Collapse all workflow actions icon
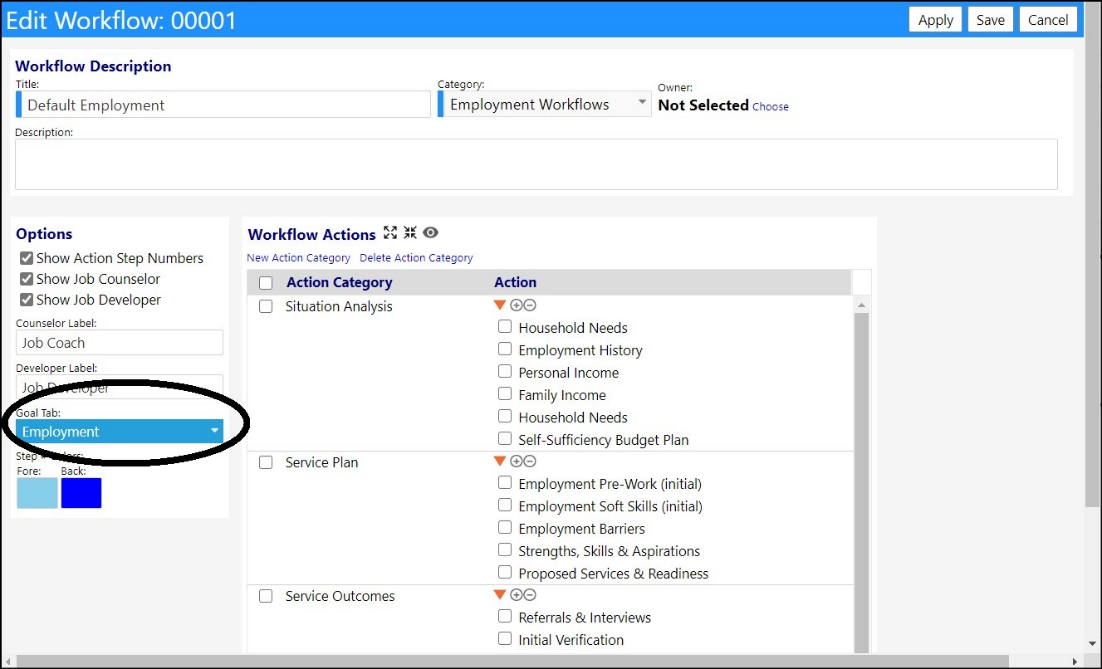Image resolution: width=1102 pixels, height=669 pixels. [410, 233]
